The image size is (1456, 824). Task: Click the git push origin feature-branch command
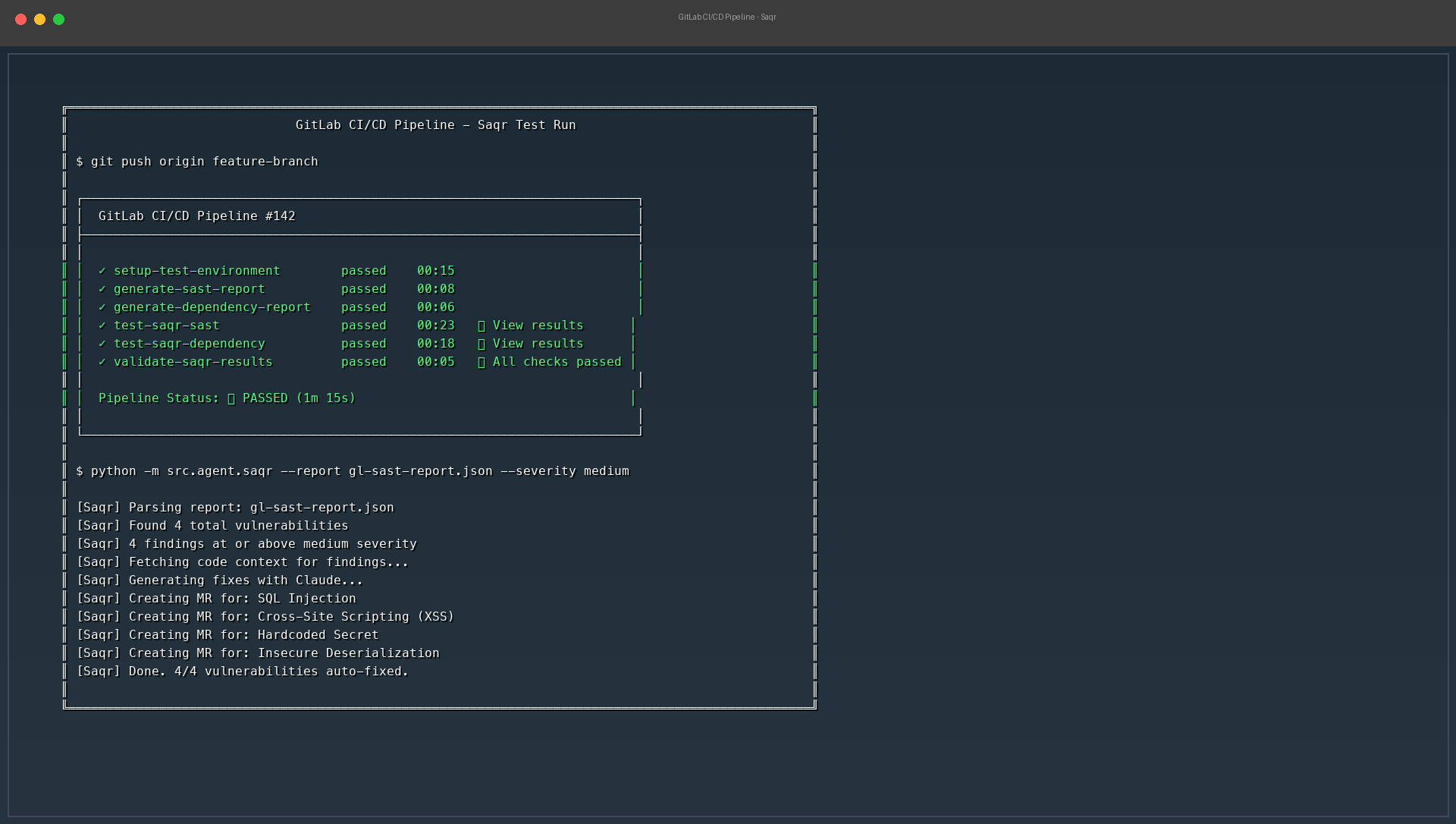(x=204, y=162)
